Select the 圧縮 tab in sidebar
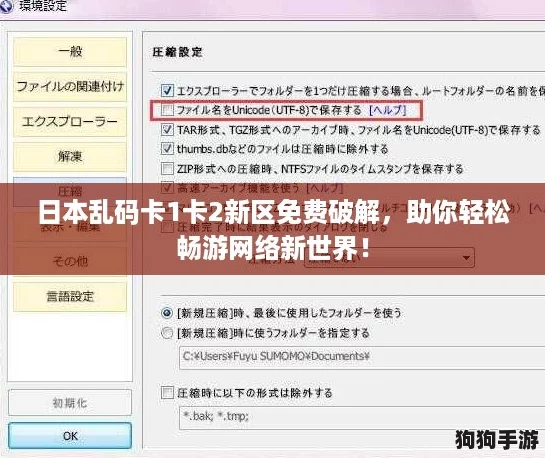The height and width of the screenshot is (458, 545). 70,191
